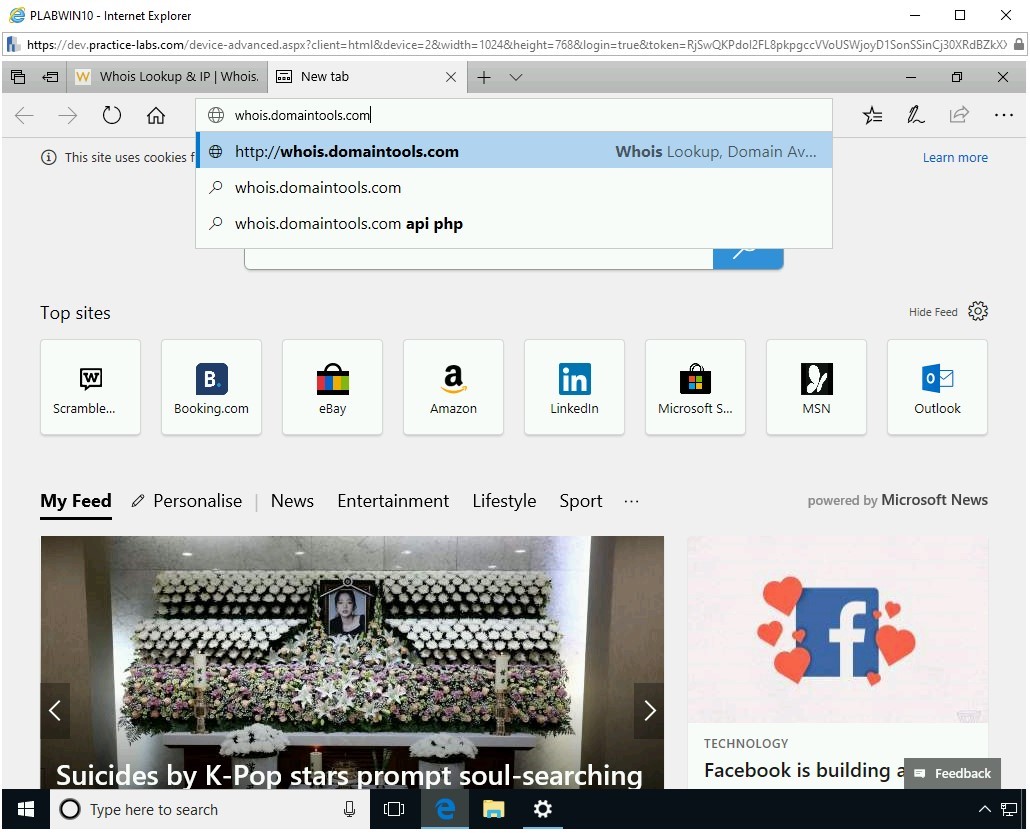The width and height of the screenshot is (1030, 833).
Task: Add current page to favourites
Action: pos(872,116)
